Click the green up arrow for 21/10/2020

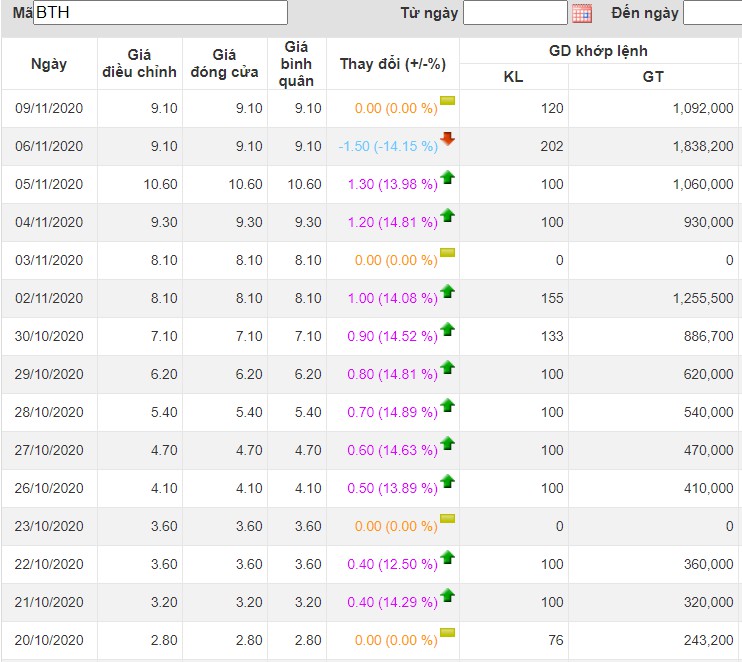(448, 596)
